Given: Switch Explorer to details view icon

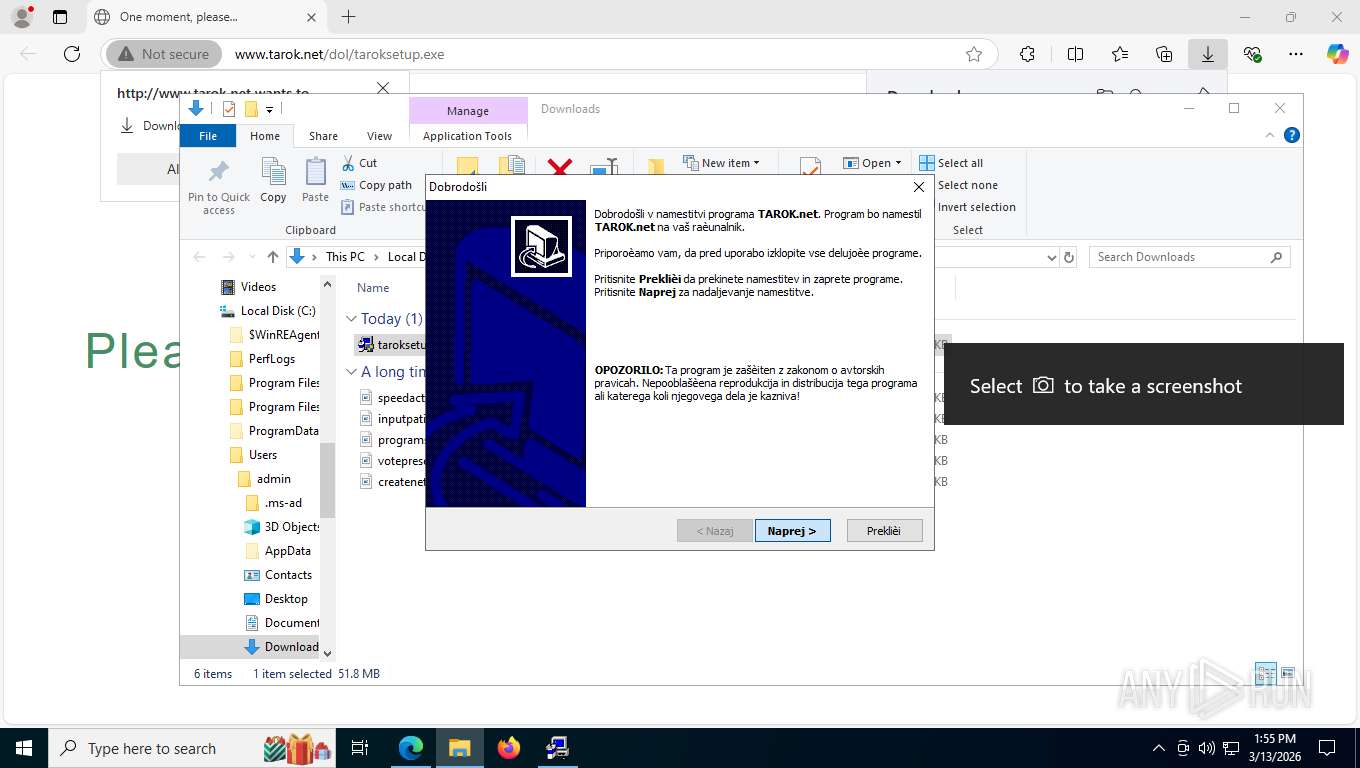Looking at the screenshot, I should [x=1266, y=673].
